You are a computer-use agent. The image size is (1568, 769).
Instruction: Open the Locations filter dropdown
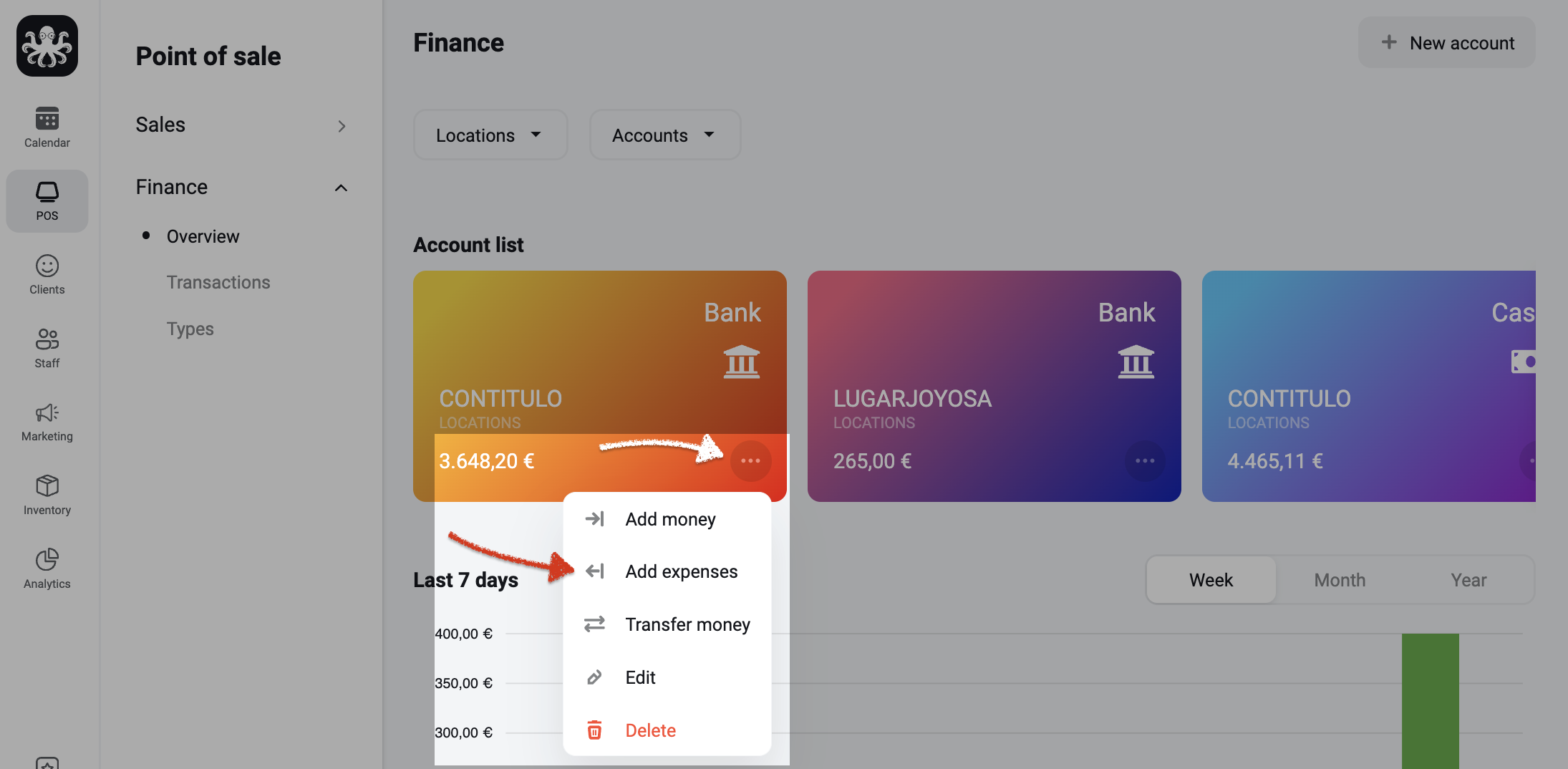pyautogui.click(x=490, y=135)
